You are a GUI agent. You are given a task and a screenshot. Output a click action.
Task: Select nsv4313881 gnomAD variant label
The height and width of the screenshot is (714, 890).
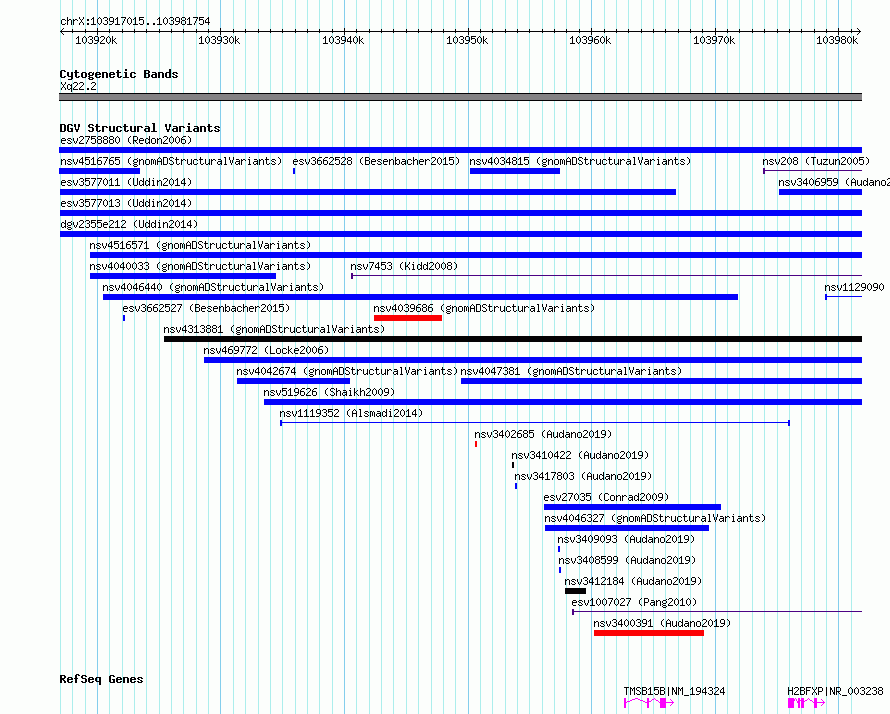274,329
